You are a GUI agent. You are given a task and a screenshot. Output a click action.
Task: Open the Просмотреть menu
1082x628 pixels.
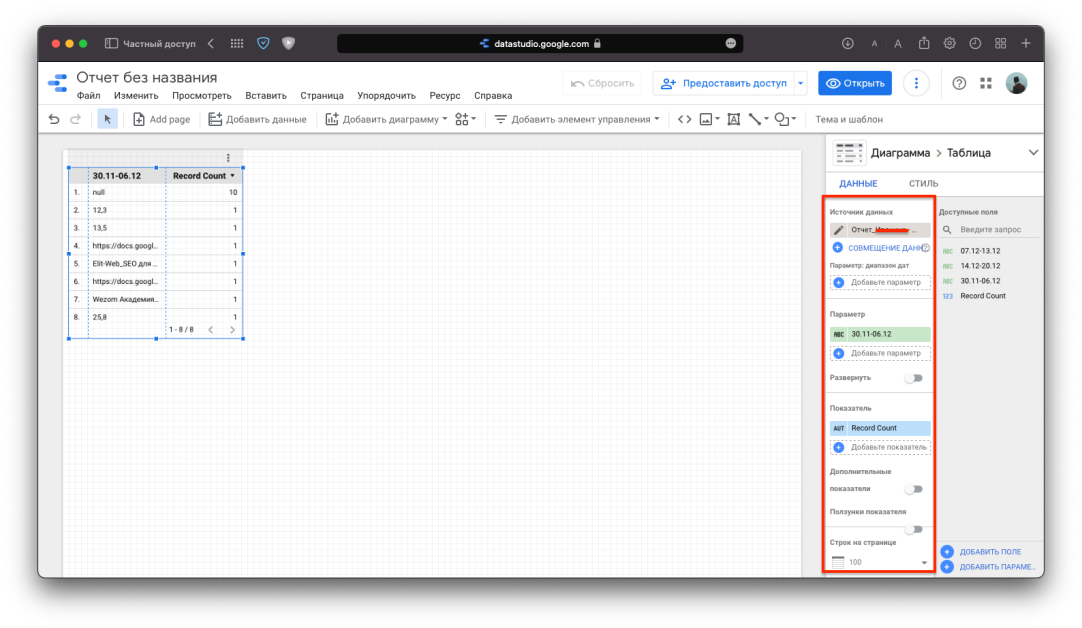(x=201, y=96)
